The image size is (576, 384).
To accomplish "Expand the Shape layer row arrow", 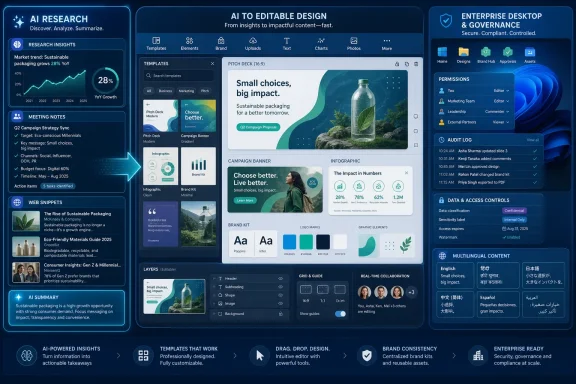I will tap(214, 295).
